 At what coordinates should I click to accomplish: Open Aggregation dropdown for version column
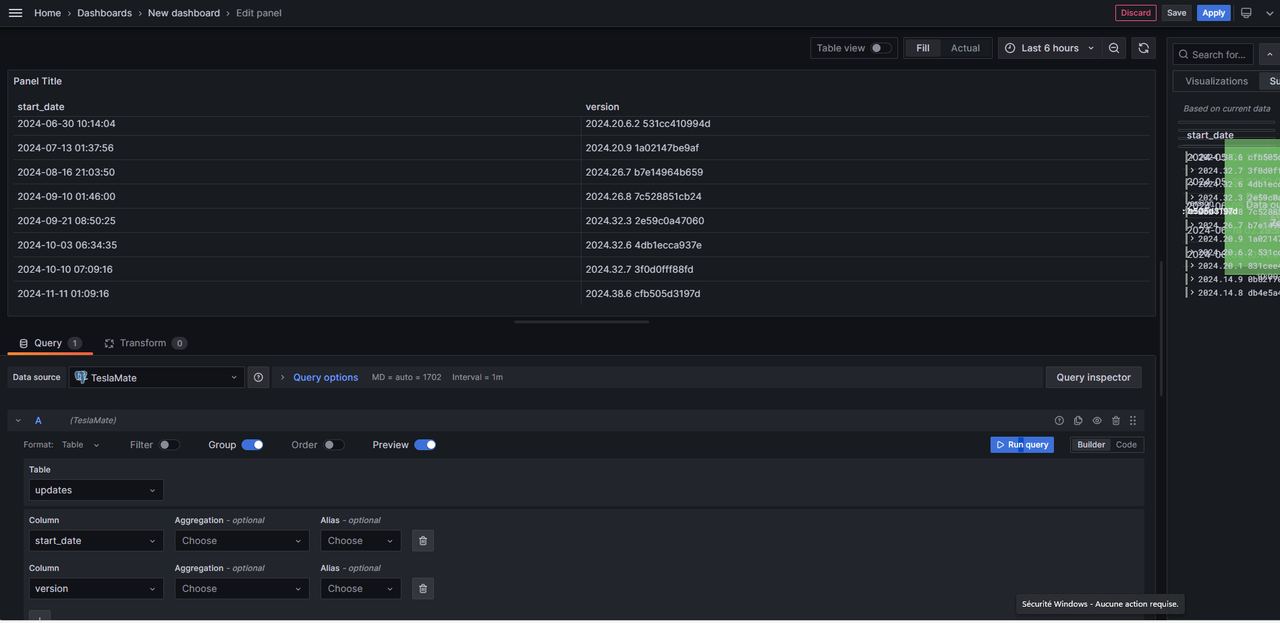pyautogui.click(x=242, y=589)
